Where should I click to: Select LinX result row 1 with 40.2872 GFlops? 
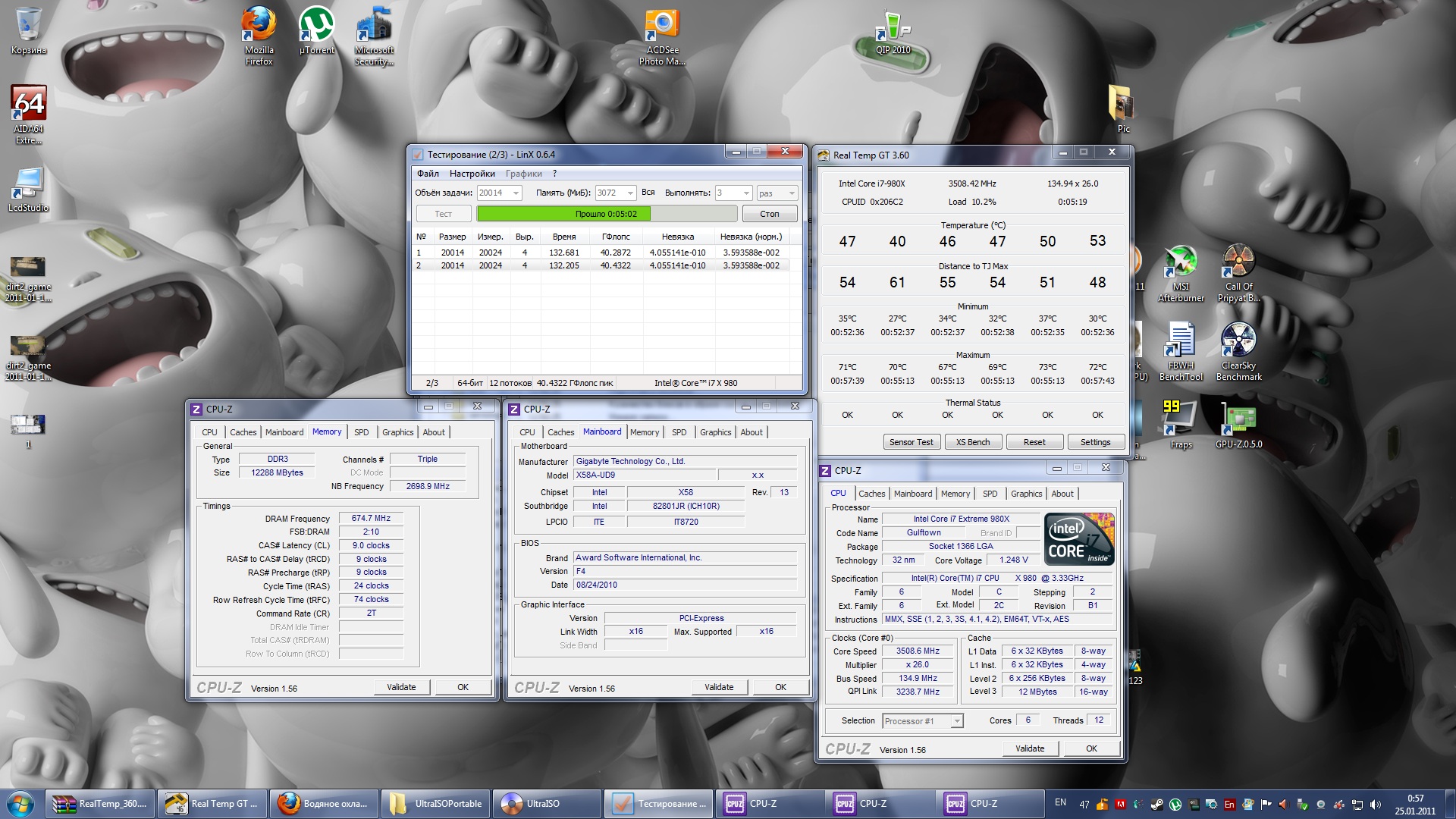click(x=601, y=253)
